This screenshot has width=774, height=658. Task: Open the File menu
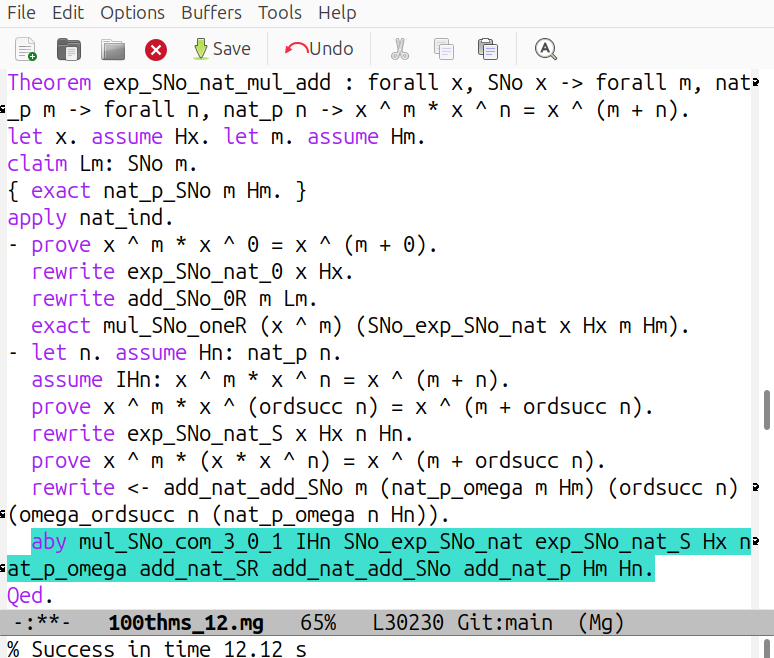(x=22, y=13)
